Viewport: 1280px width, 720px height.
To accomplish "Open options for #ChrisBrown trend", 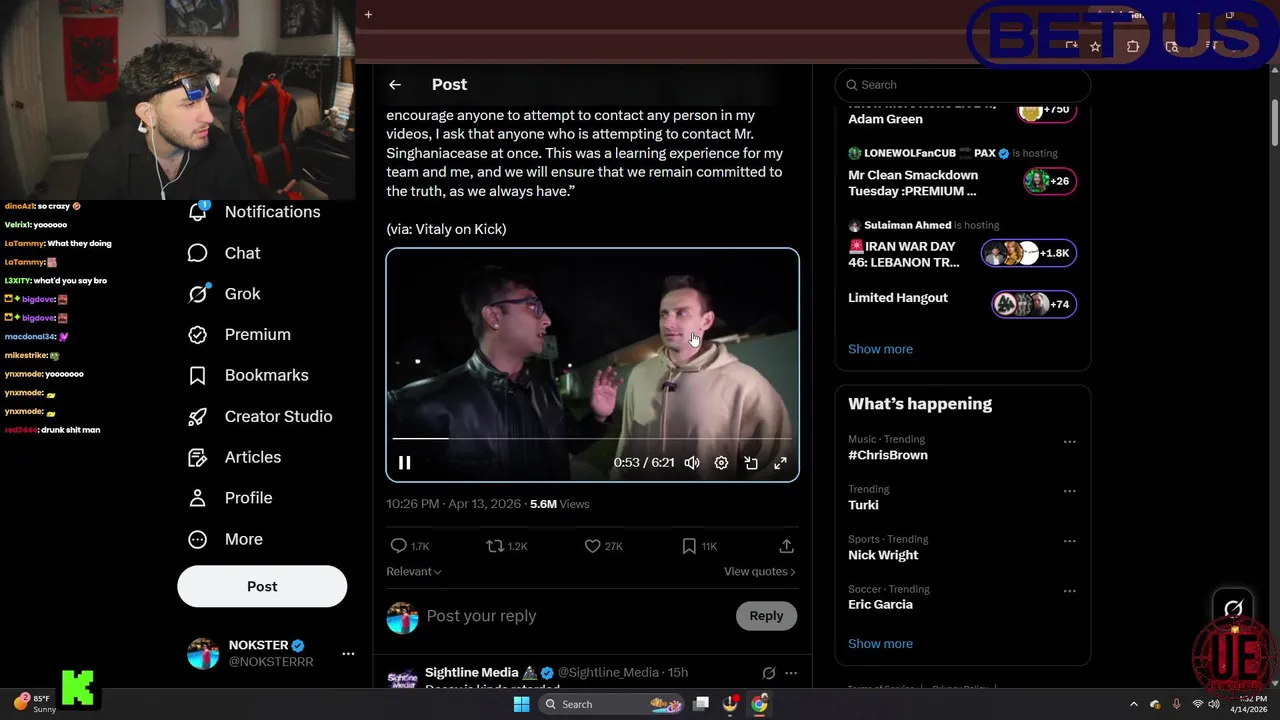I will tap(1070, 441).
